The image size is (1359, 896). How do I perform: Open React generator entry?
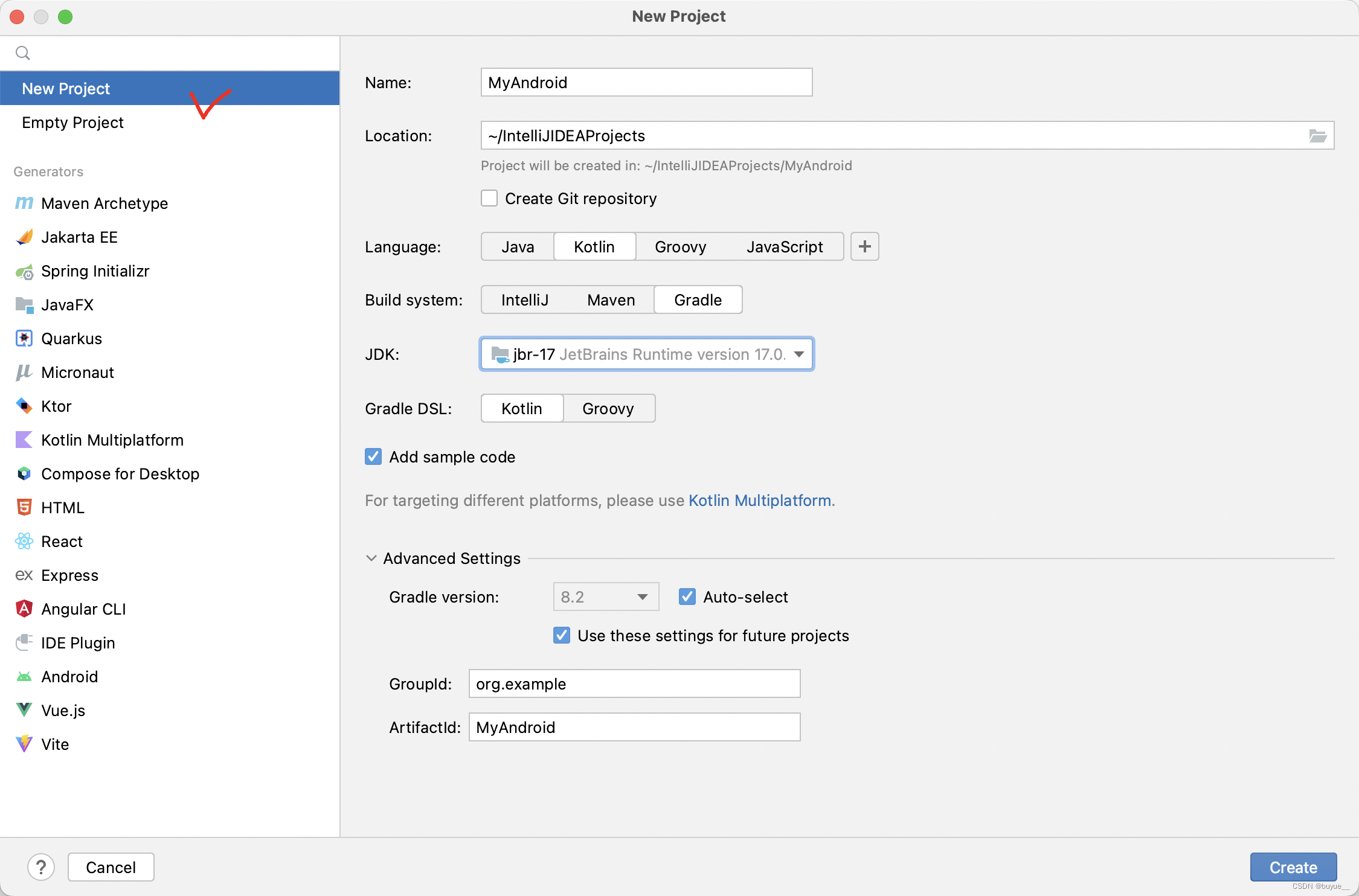pos(170,542)
